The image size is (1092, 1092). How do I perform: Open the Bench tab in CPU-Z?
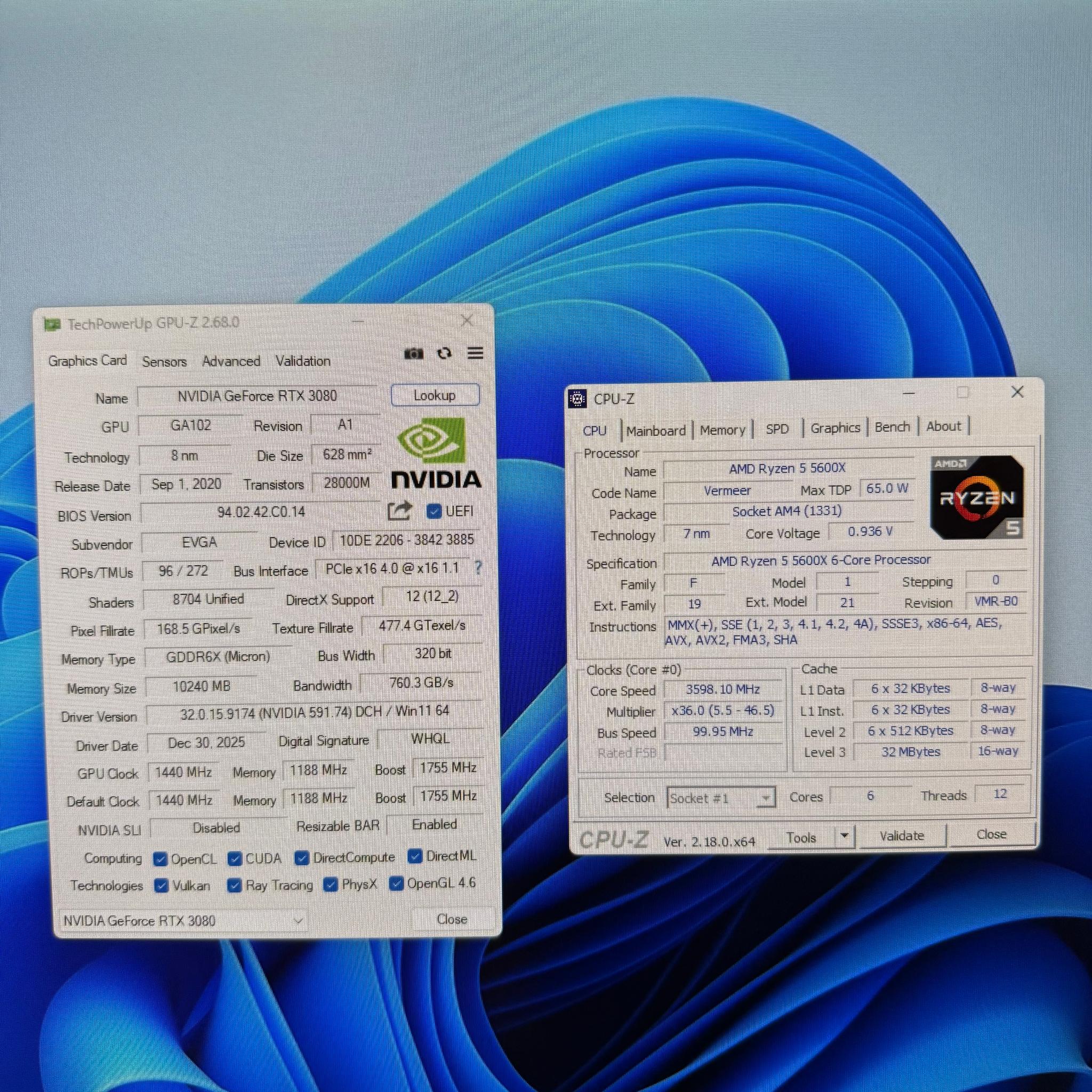point(893,427)
